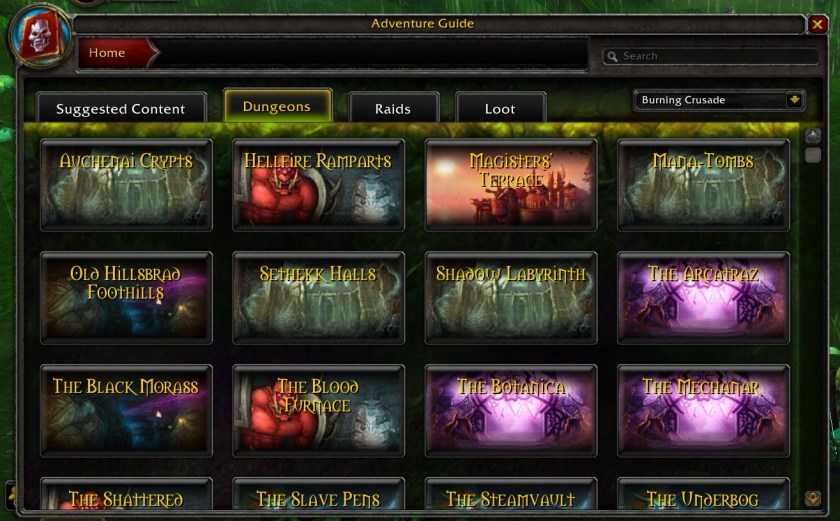The height and width of the screenshot is (521, 840).
Task: Open The Black Morass dungeon entry
Action: point(126,411)
